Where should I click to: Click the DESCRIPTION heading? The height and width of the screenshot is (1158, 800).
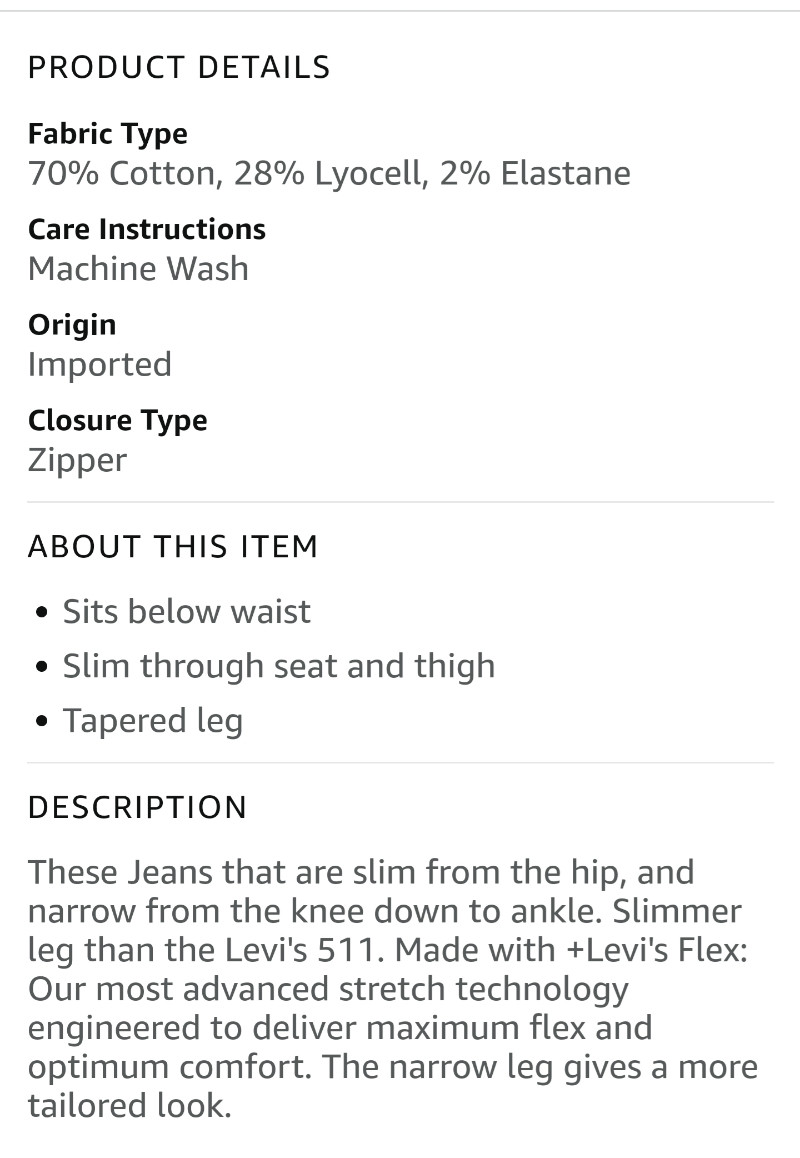point(137,807)
